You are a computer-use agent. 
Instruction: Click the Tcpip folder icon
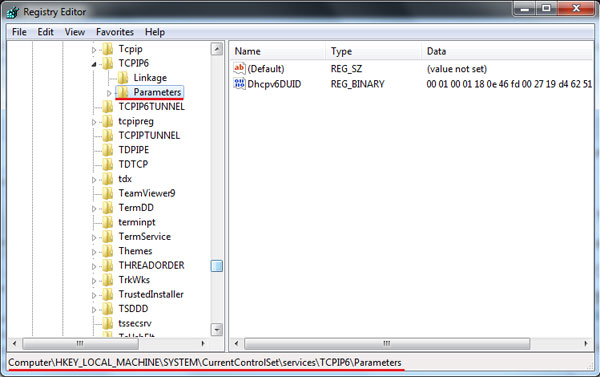click(108, 49)
